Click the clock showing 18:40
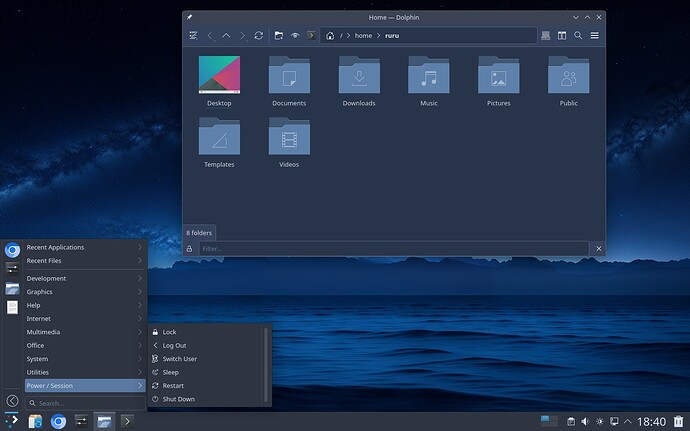This screenshot has width=690, height=431. tap(651, 421)
